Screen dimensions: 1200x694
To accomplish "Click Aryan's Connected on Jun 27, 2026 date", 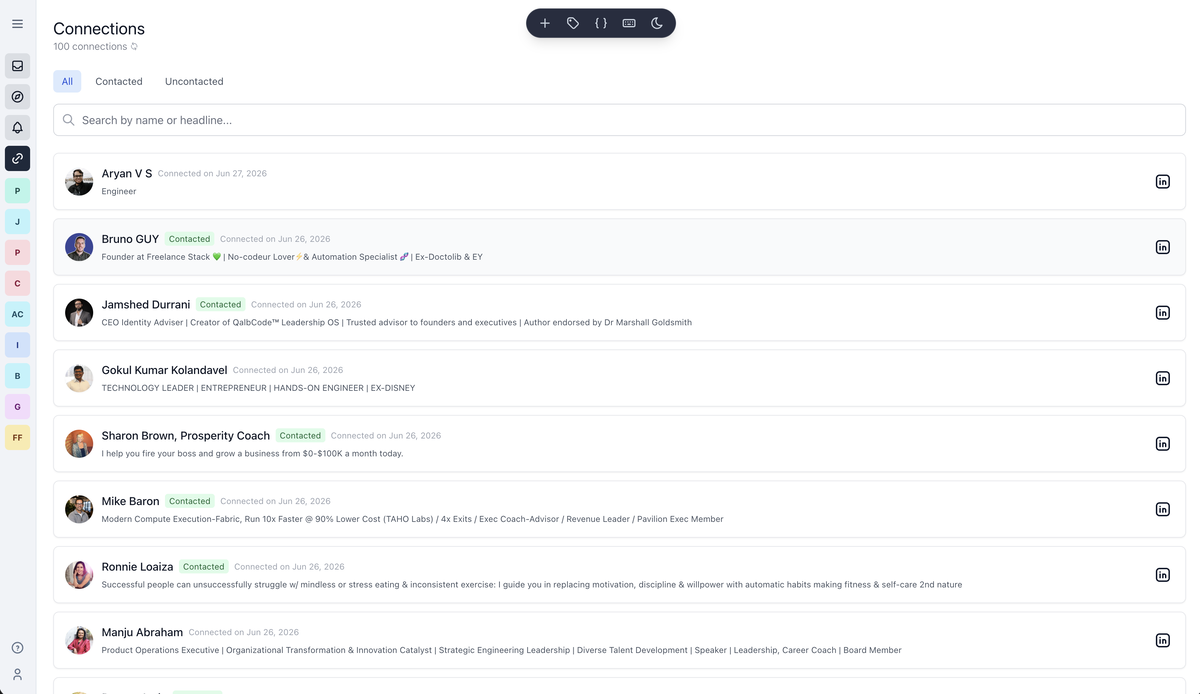I will [212, 173].
